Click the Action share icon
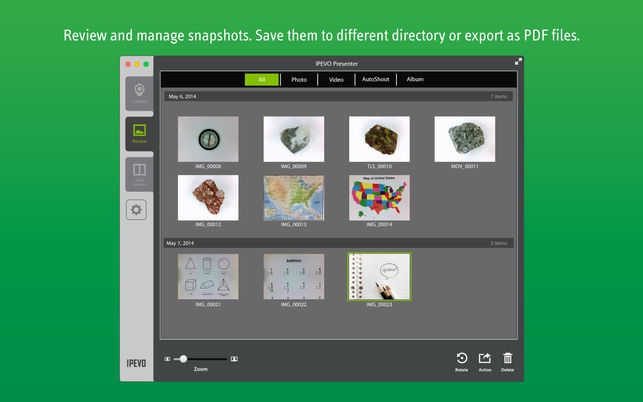643x402 pixels. coord(485,359)
